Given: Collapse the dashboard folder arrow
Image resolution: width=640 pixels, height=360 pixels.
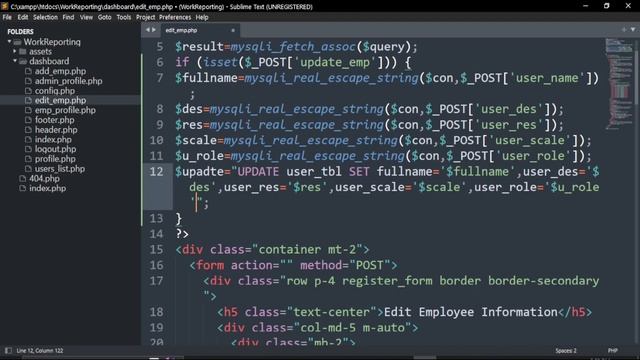Looking at the screenshot, I should click(x=15, y=61).
